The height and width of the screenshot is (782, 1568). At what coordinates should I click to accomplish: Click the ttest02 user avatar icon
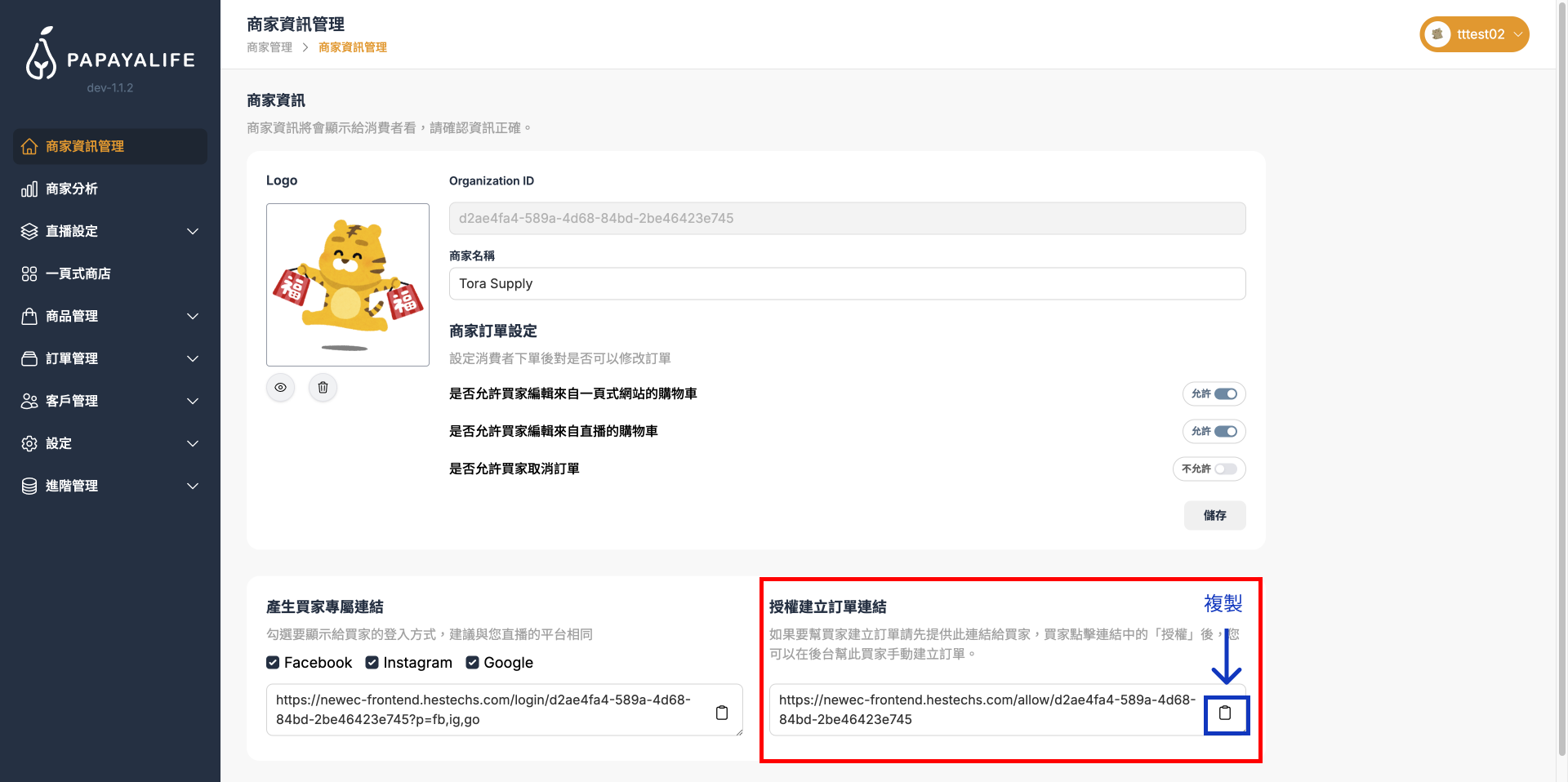(x=1437, y=34)
